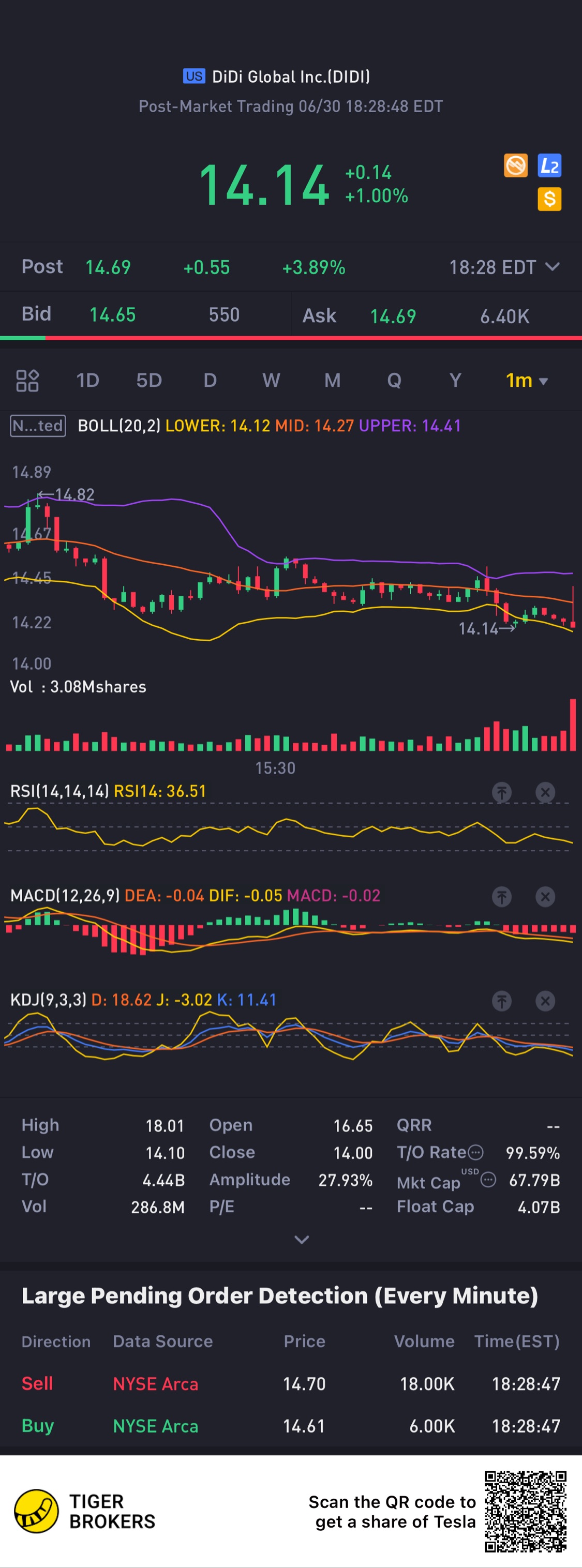This screenshot has height=1568, width=582.
Task: Select the 5D chart period
Action: click(x=149, y=381)
